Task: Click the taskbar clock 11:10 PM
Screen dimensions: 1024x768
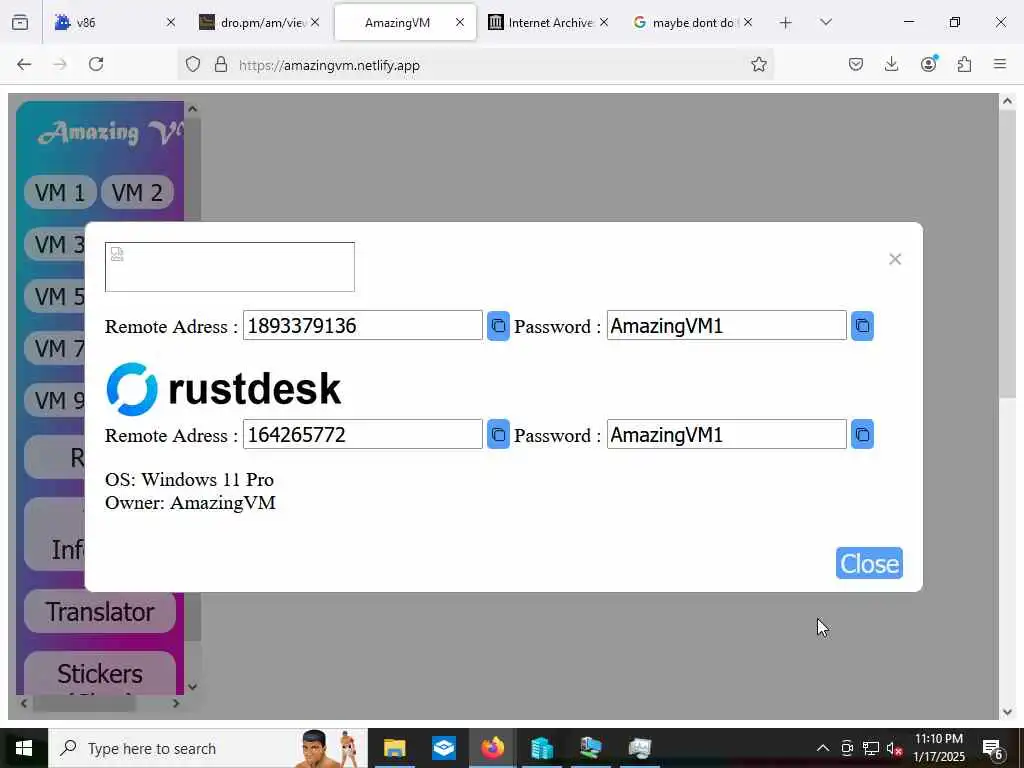Action: pyautogui.click(x=938, y=748)
